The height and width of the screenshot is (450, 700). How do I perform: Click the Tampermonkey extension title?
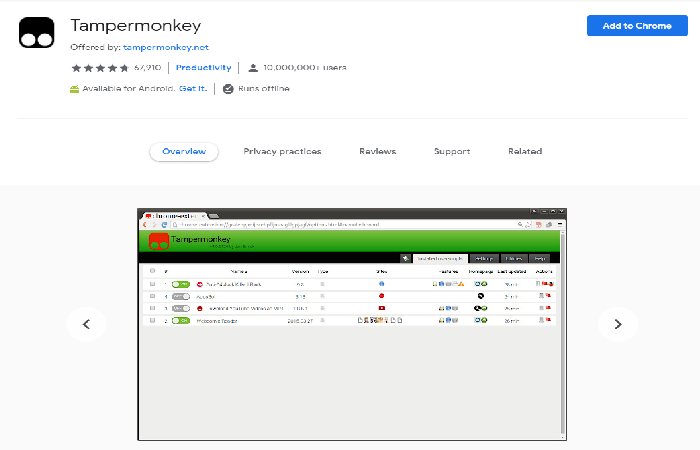click(x=136, y=25)
